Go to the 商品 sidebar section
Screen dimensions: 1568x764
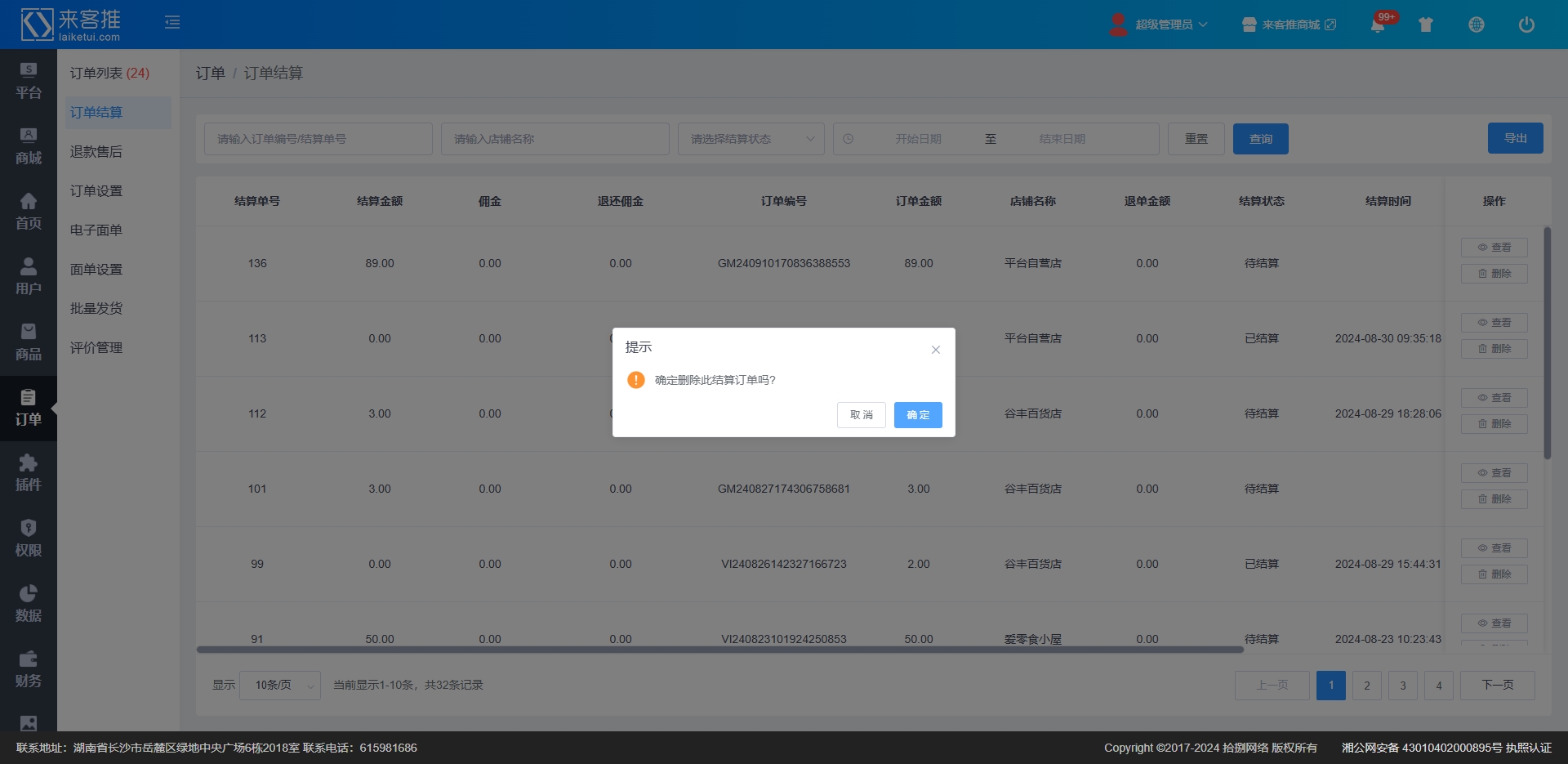[29, 343]
